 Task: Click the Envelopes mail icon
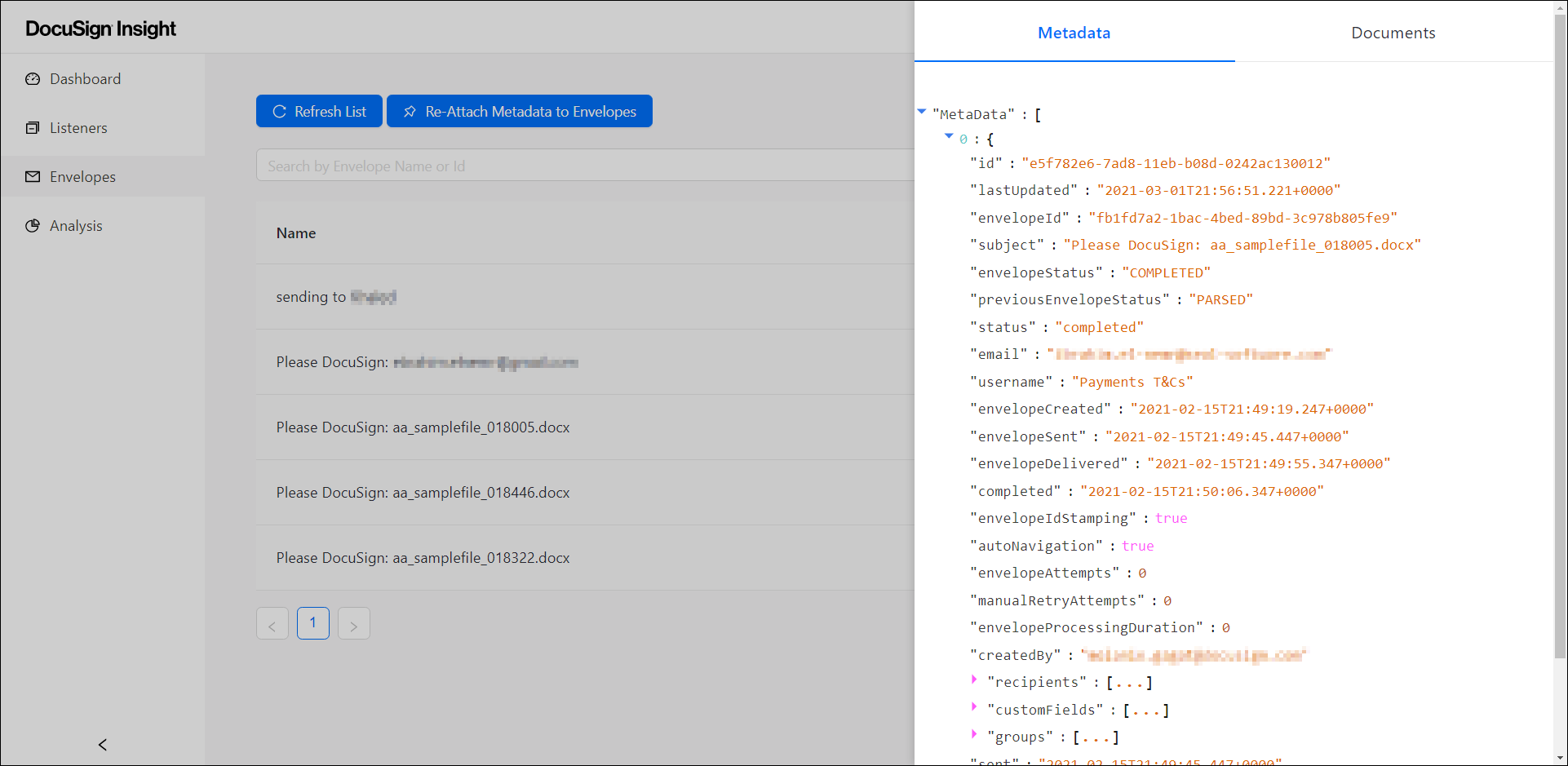[33, 177]
